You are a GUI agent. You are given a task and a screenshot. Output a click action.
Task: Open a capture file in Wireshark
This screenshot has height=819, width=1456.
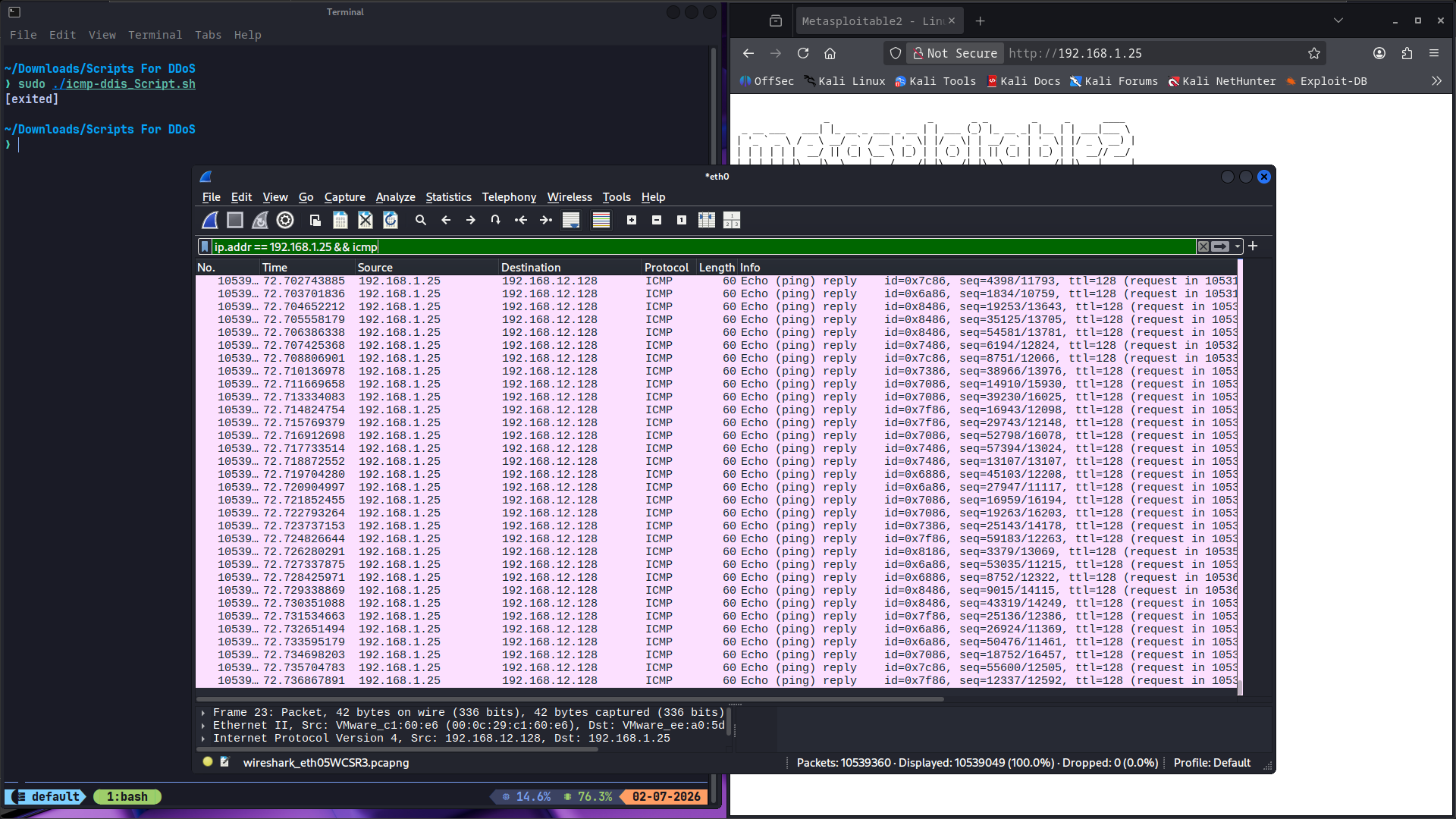click(315, 220)
